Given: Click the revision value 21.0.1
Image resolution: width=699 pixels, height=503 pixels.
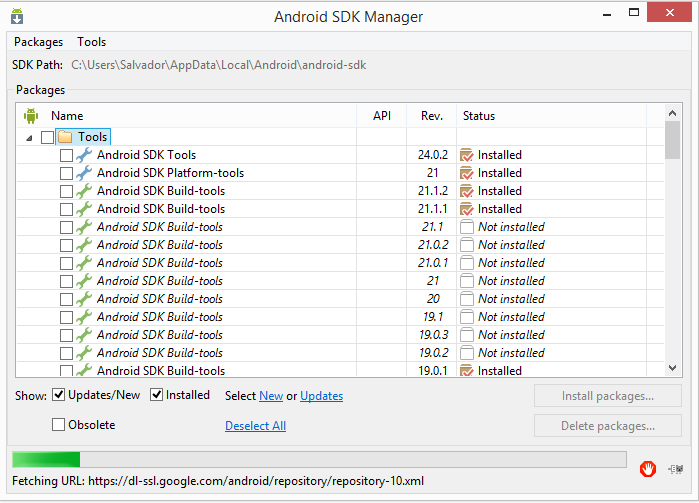Looking at the screenshot, I should (x=433, y=263).
